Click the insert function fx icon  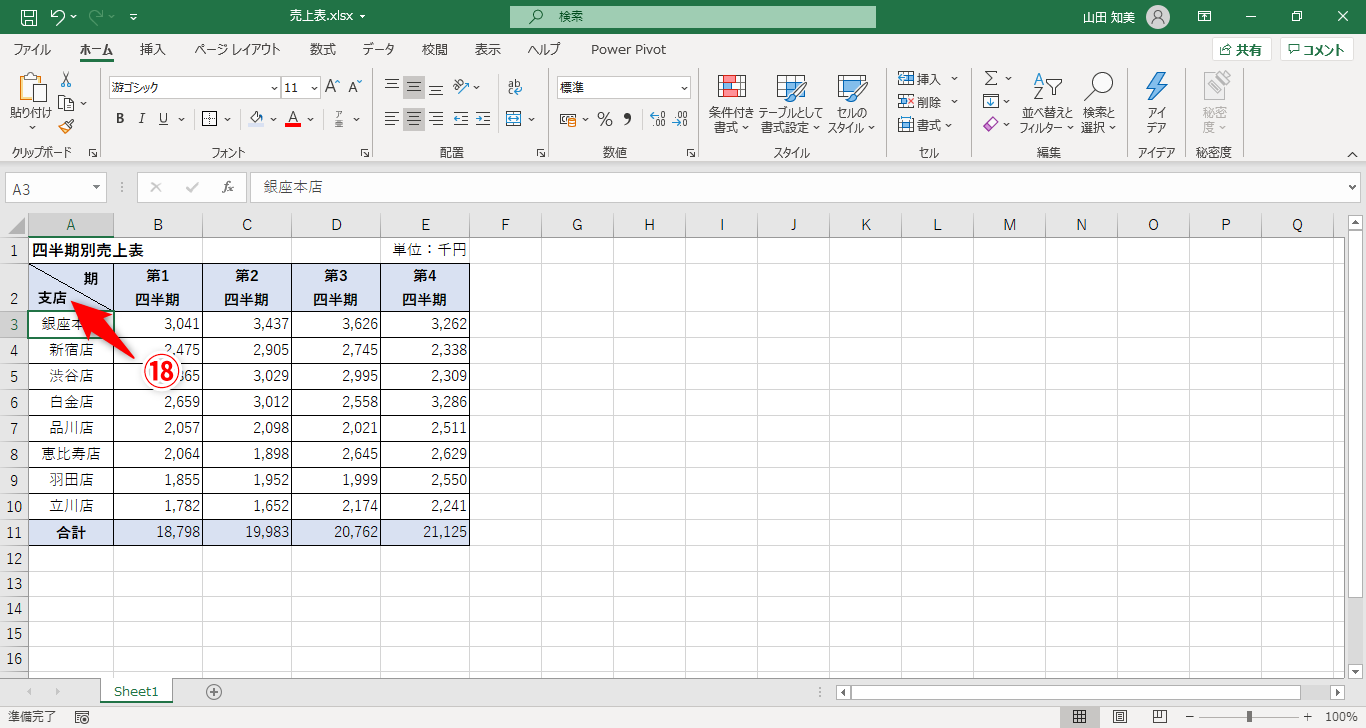pyautogui.click(x=228, y=187)
